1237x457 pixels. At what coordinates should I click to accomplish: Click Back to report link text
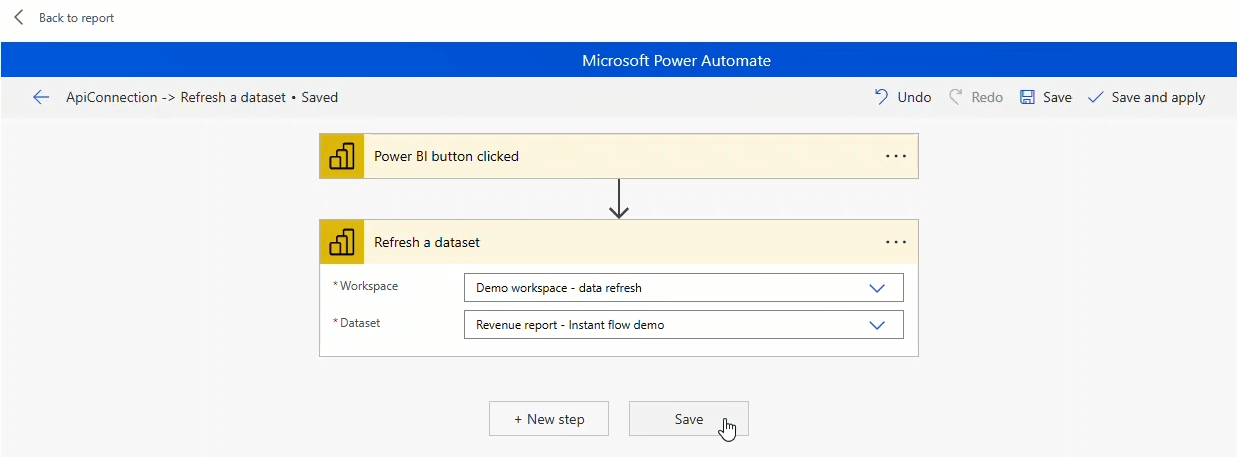tap(76, 18)
